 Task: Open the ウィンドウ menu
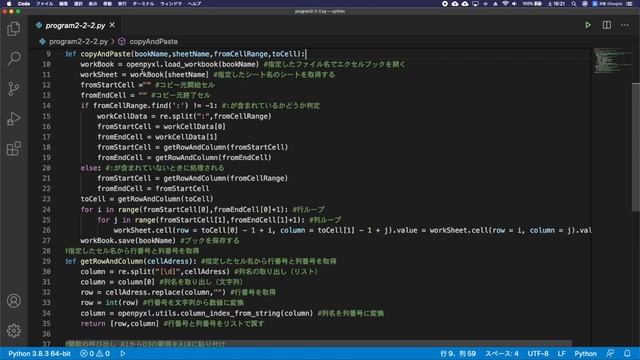(x=171, y=4)
